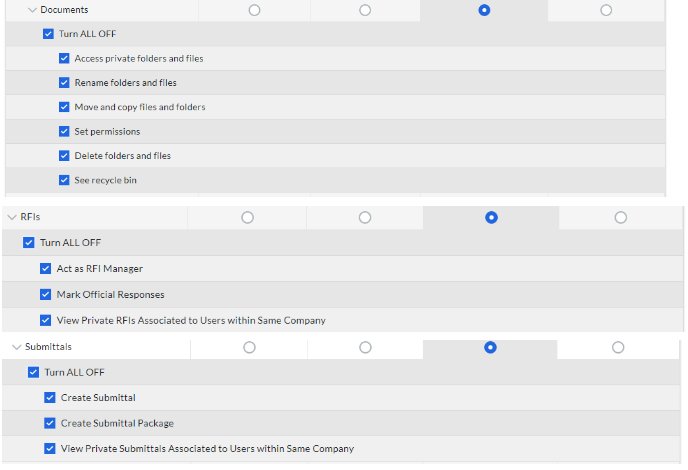Toggle Turn ALL OFF under RFIs
This screenshot has height=470, width=688.
click(29, 243)
